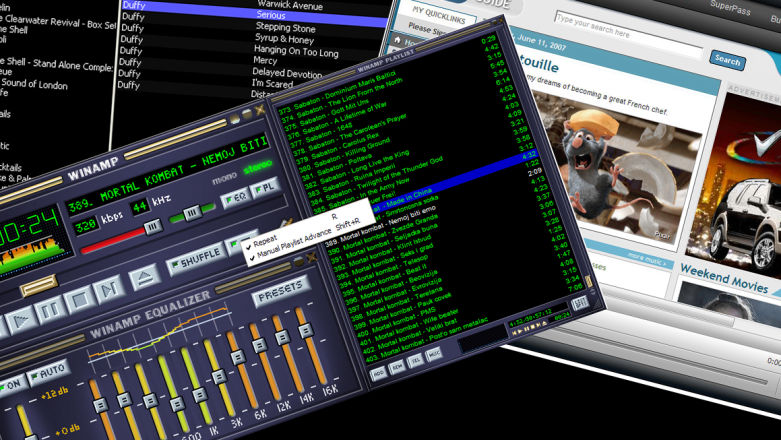Viewport: 781px width, 440px height.
Task: Open the playlist ADD menu
Action: (379, 373)
